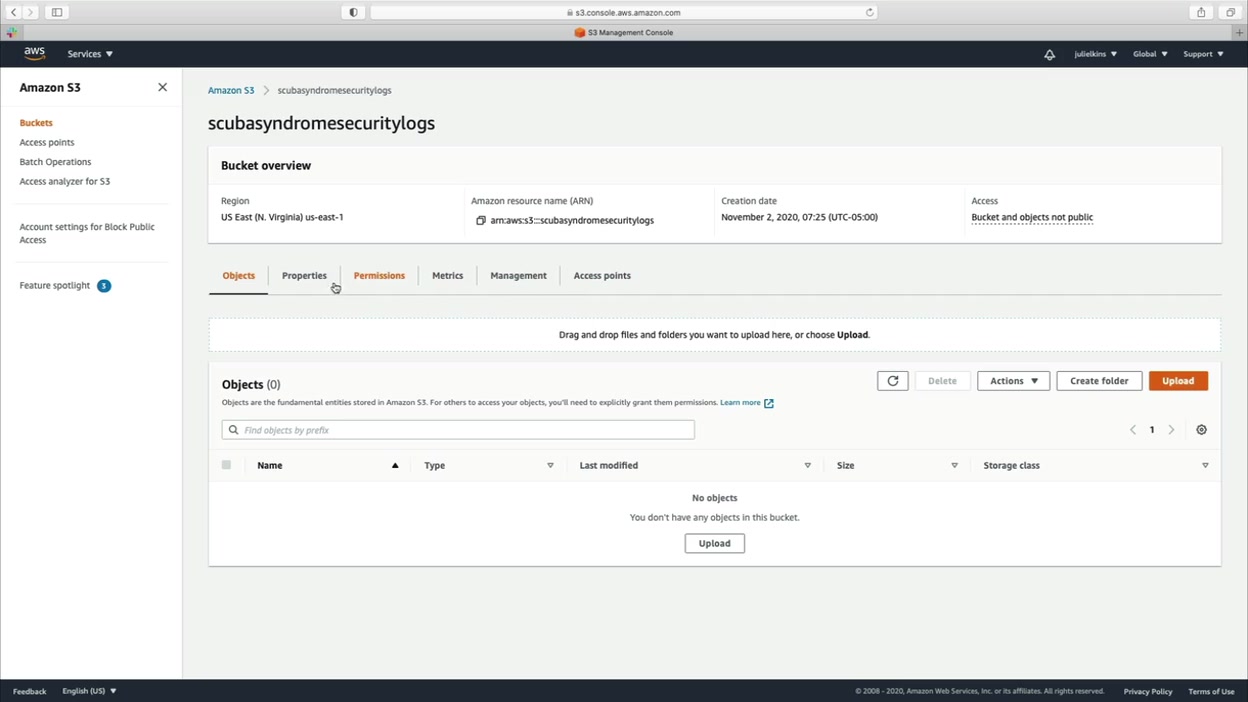
Task: Change language via English (US) dropdown
Action: point(89,691)
